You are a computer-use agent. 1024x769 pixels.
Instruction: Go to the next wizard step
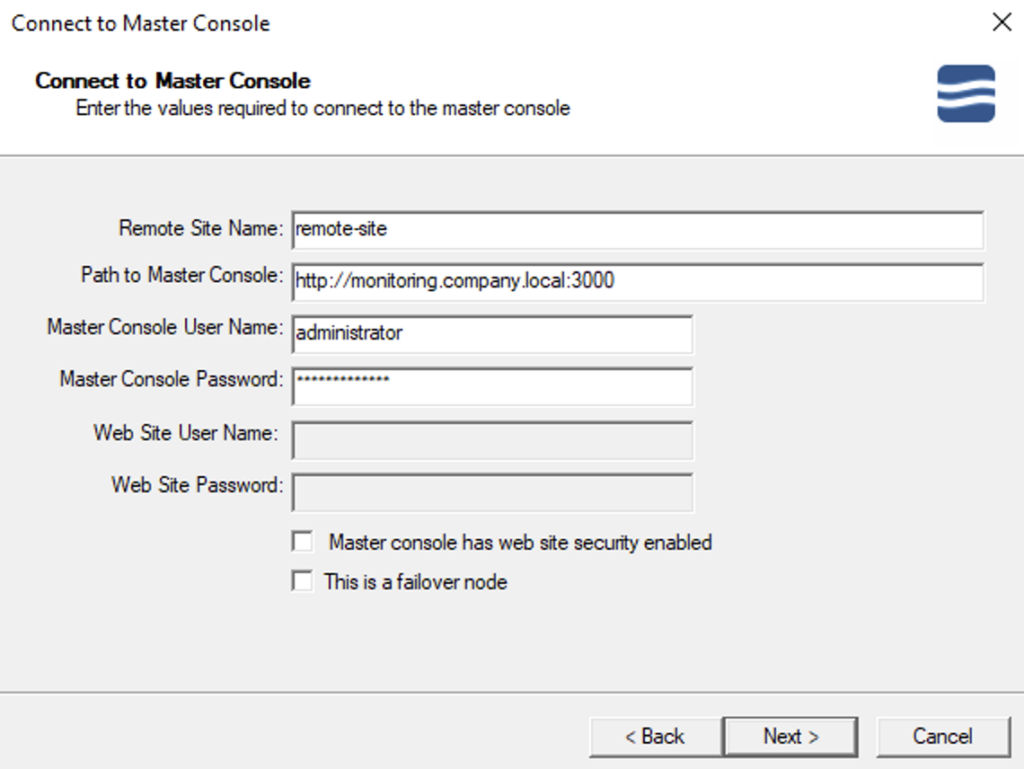pos(790,736)
